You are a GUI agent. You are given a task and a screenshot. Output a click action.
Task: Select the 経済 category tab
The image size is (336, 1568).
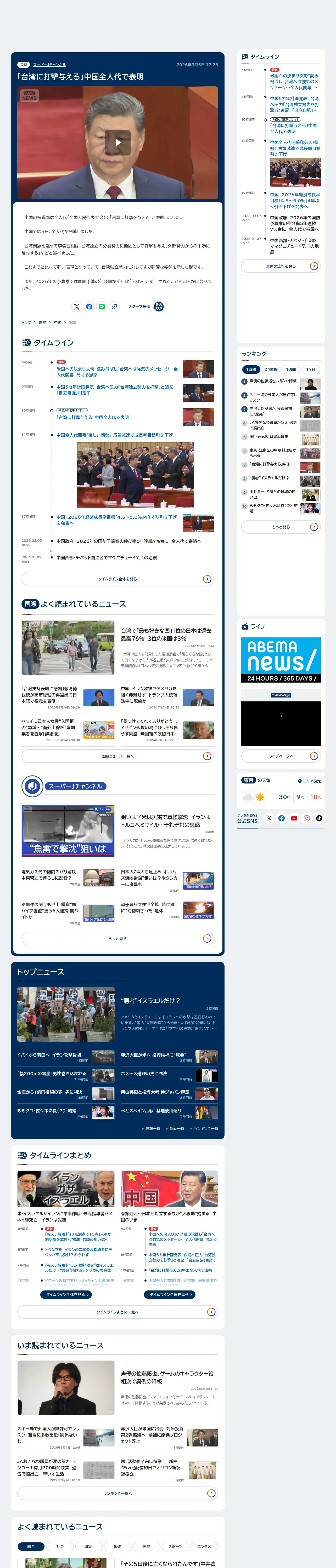click(x=118, y=1547)
